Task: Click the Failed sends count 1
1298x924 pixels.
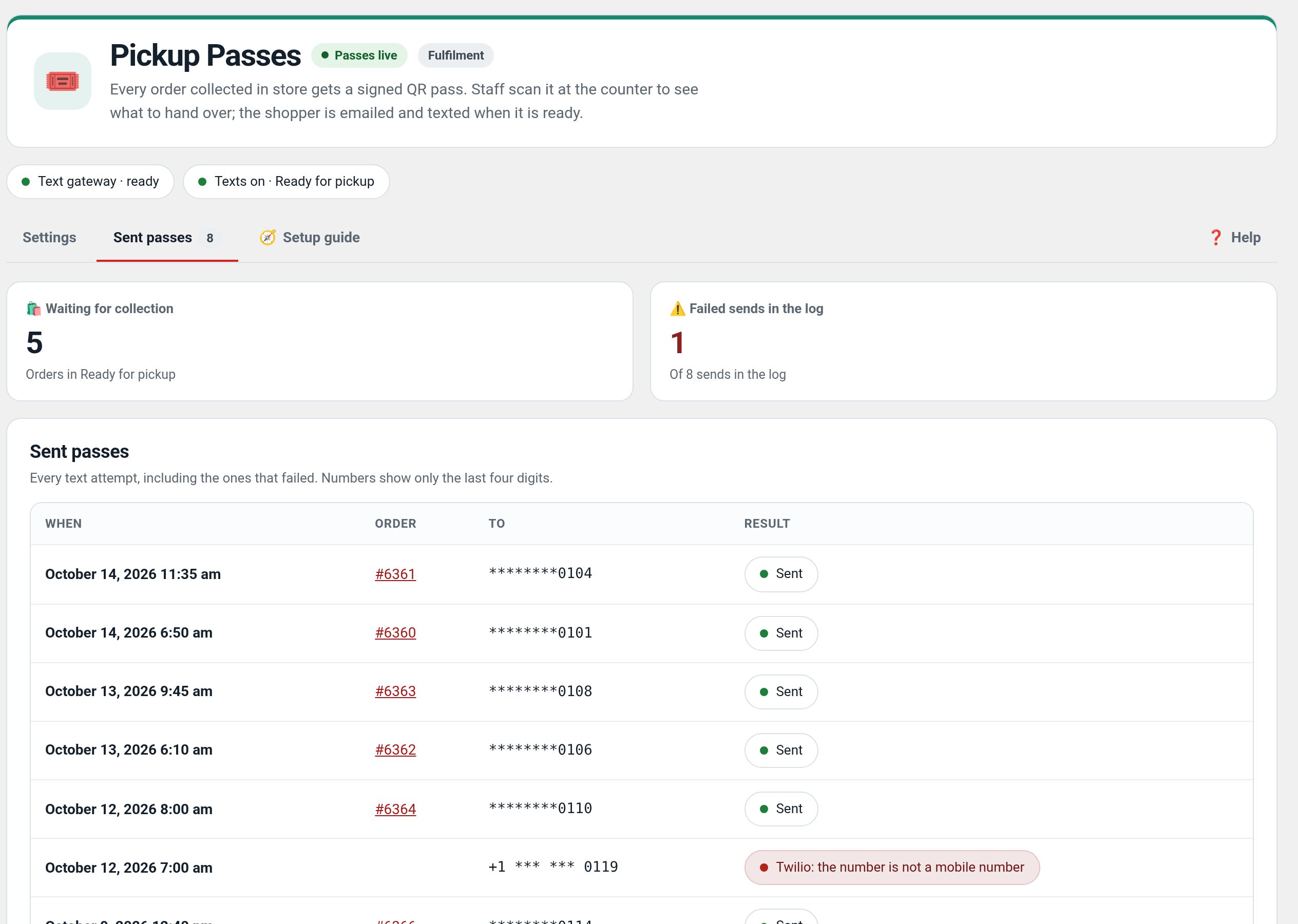Action: [677, 342]
